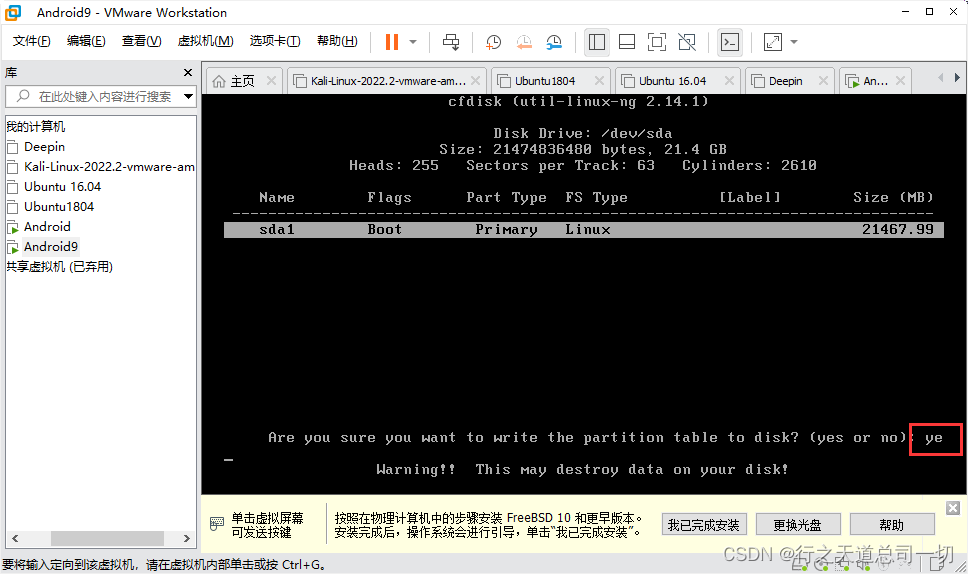The width and height of the screenshot is (968, 574).
Task: Close the 库 library panel
Action: tap(188, 73)
